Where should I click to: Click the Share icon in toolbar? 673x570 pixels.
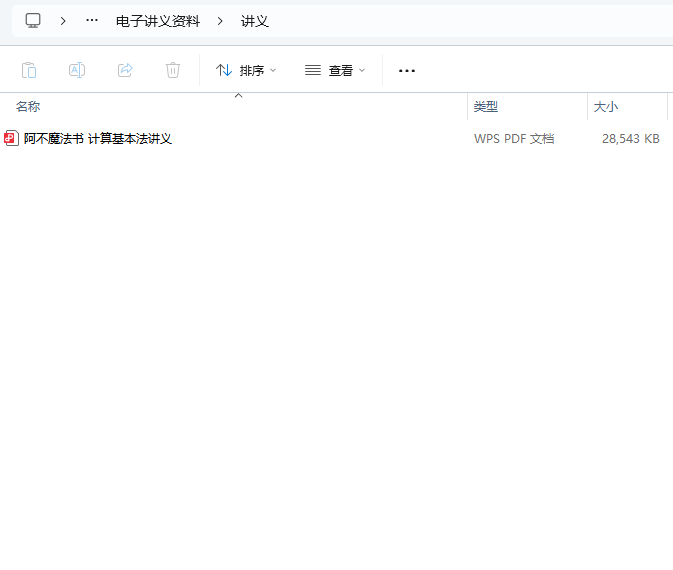coord(125,70)
